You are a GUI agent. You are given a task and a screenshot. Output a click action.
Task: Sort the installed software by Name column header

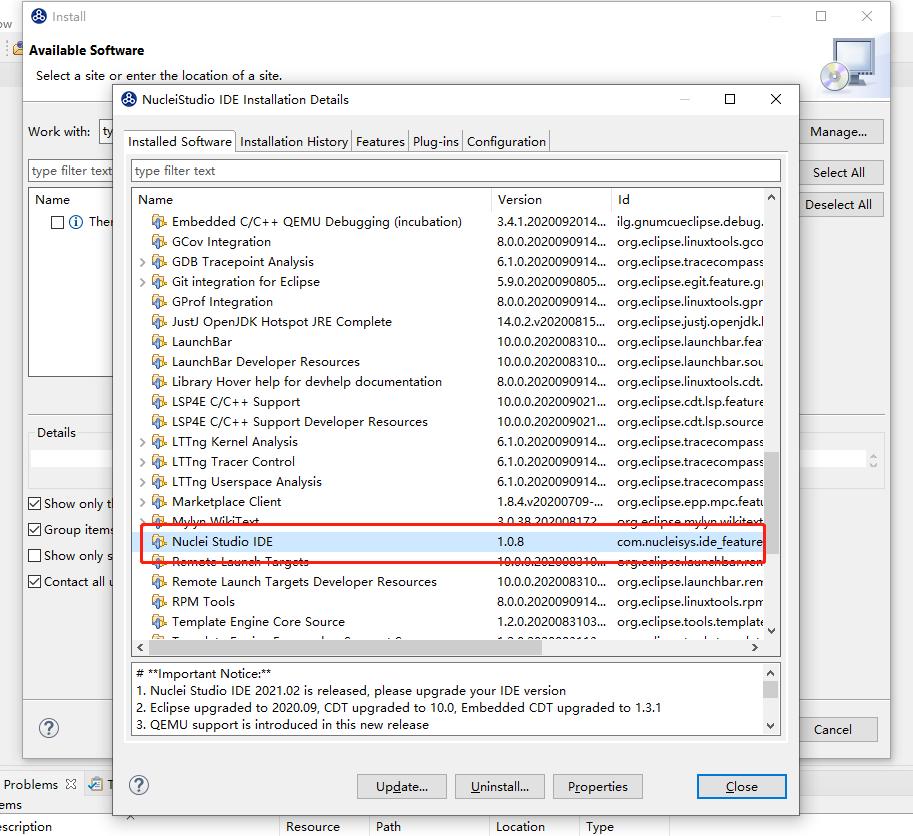pos(312,199)
